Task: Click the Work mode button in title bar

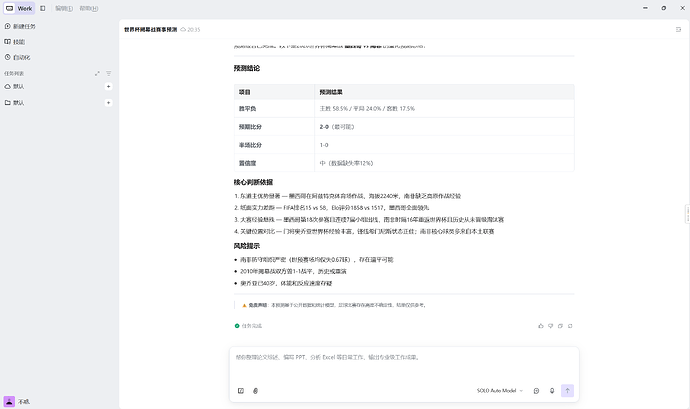Action: coord(19,8)
